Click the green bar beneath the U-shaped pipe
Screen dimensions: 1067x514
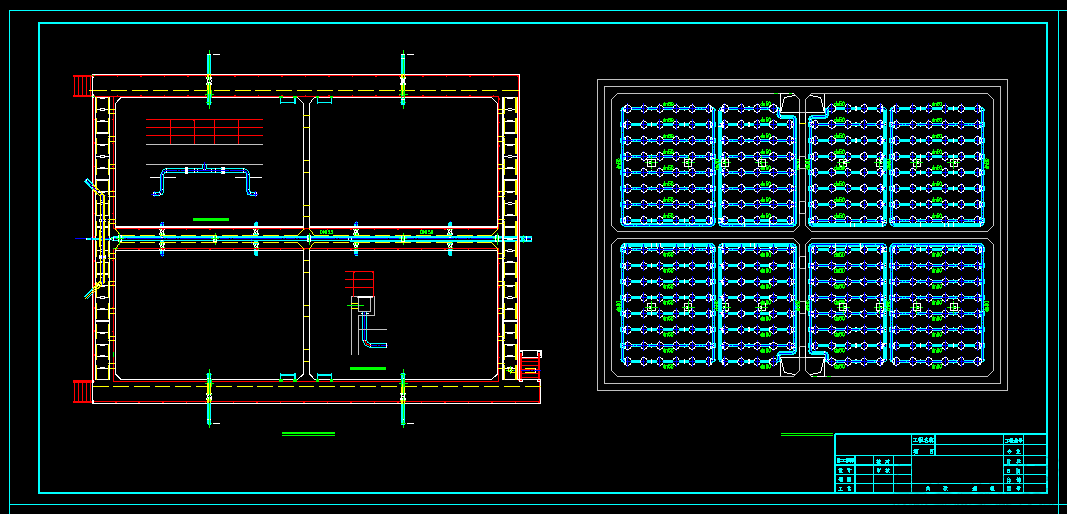point(211,219)
